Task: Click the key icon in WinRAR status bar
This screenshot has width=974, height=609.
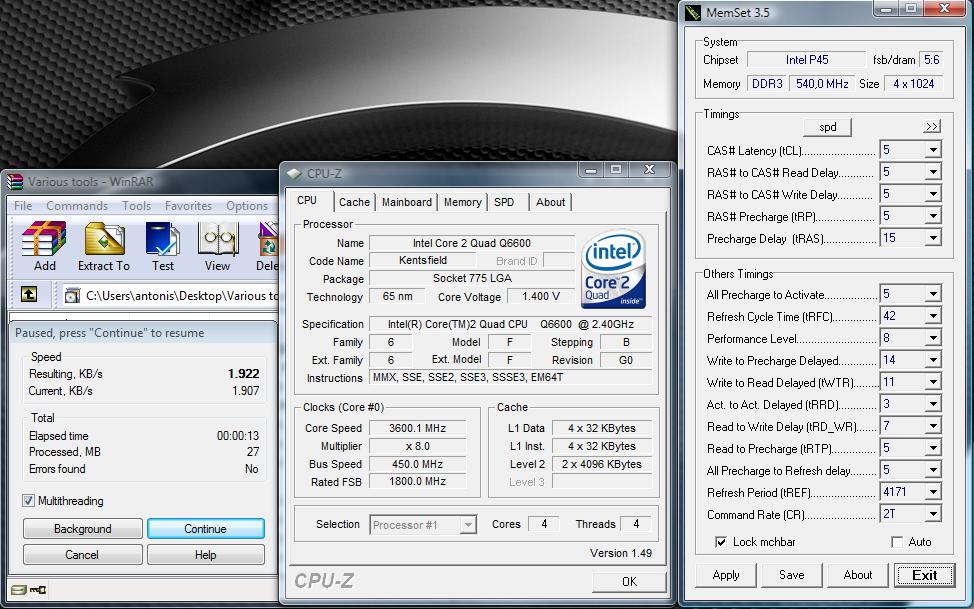Action: point(38,590)
